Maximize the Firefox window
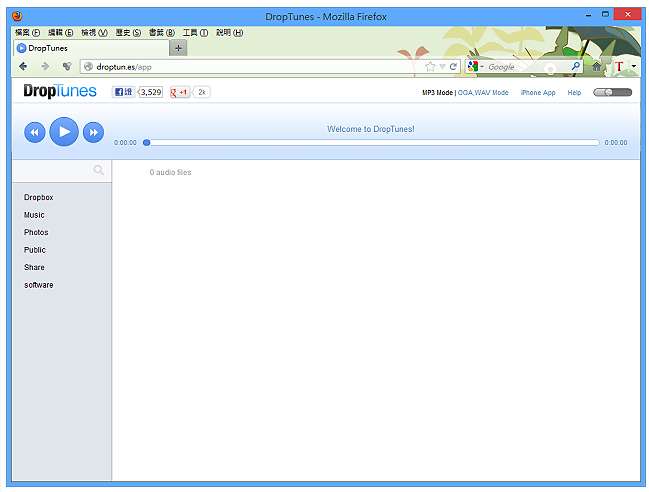649x492 pixels. (x=605, y=14)
